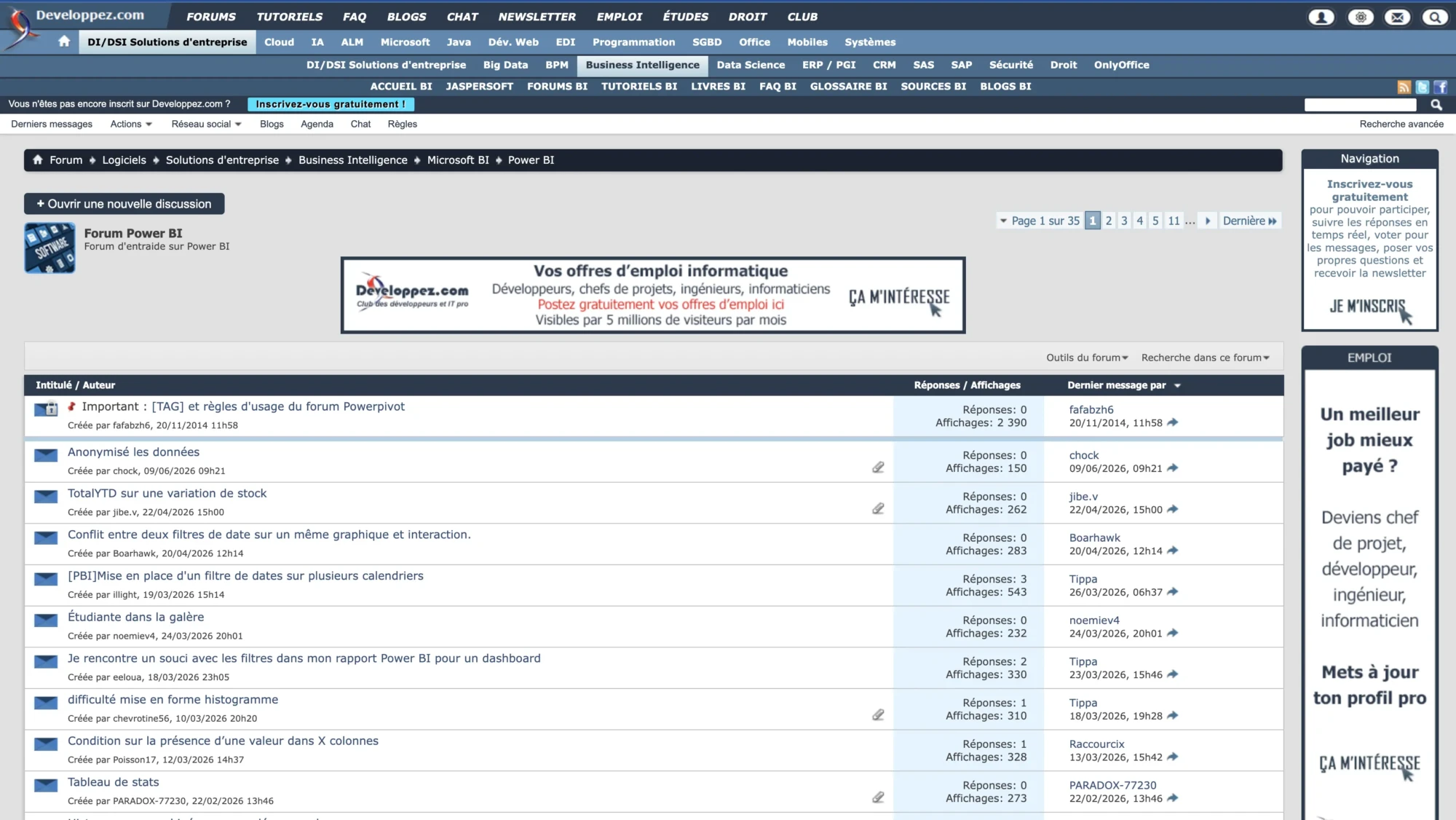The width and height of the screenshot is (1456, 820).
Task: Open the Page 1 sur 35 dropdown
Action: coord(1040,221)
